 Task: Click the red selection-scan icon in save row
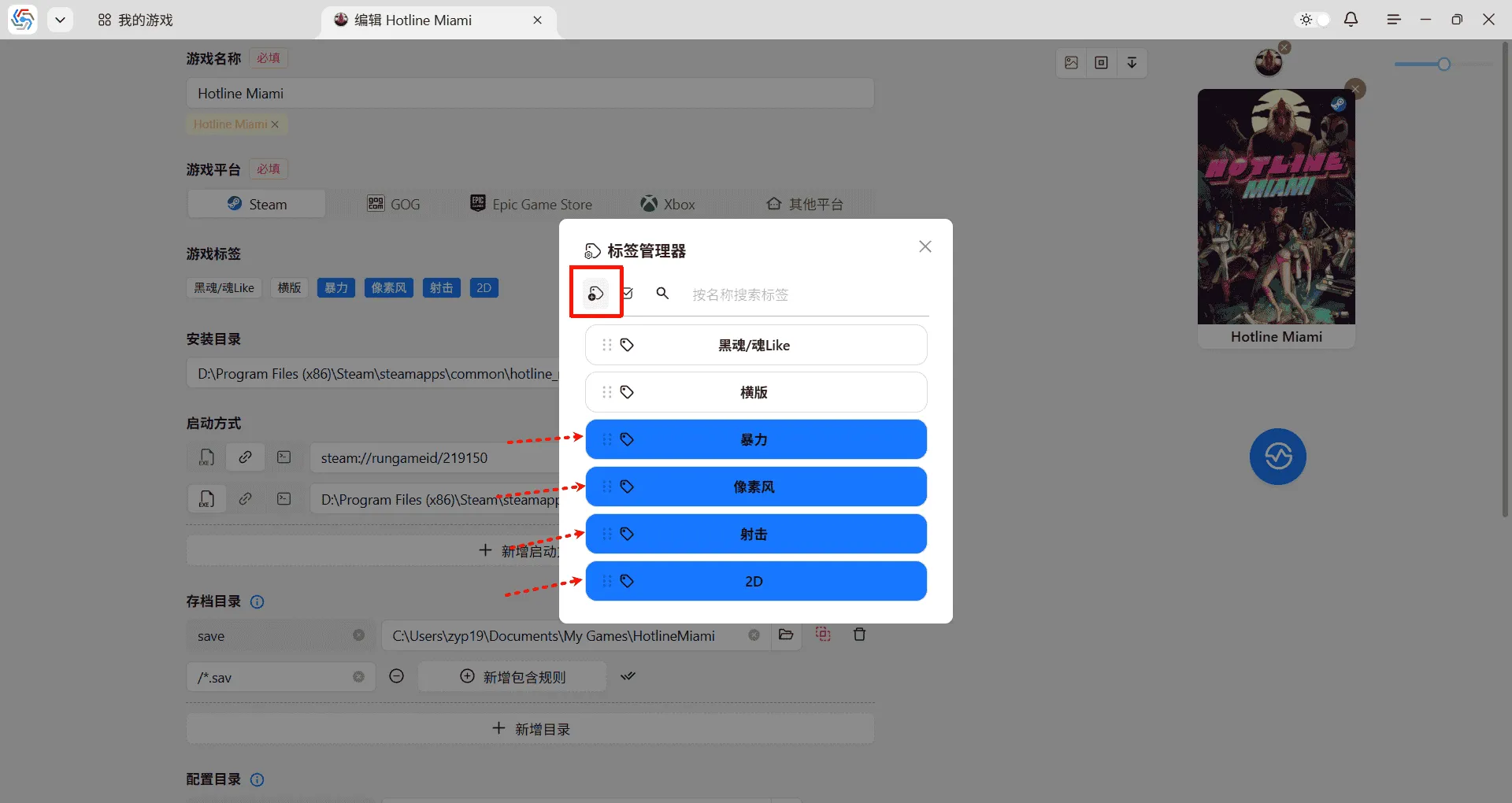(823, 635)
